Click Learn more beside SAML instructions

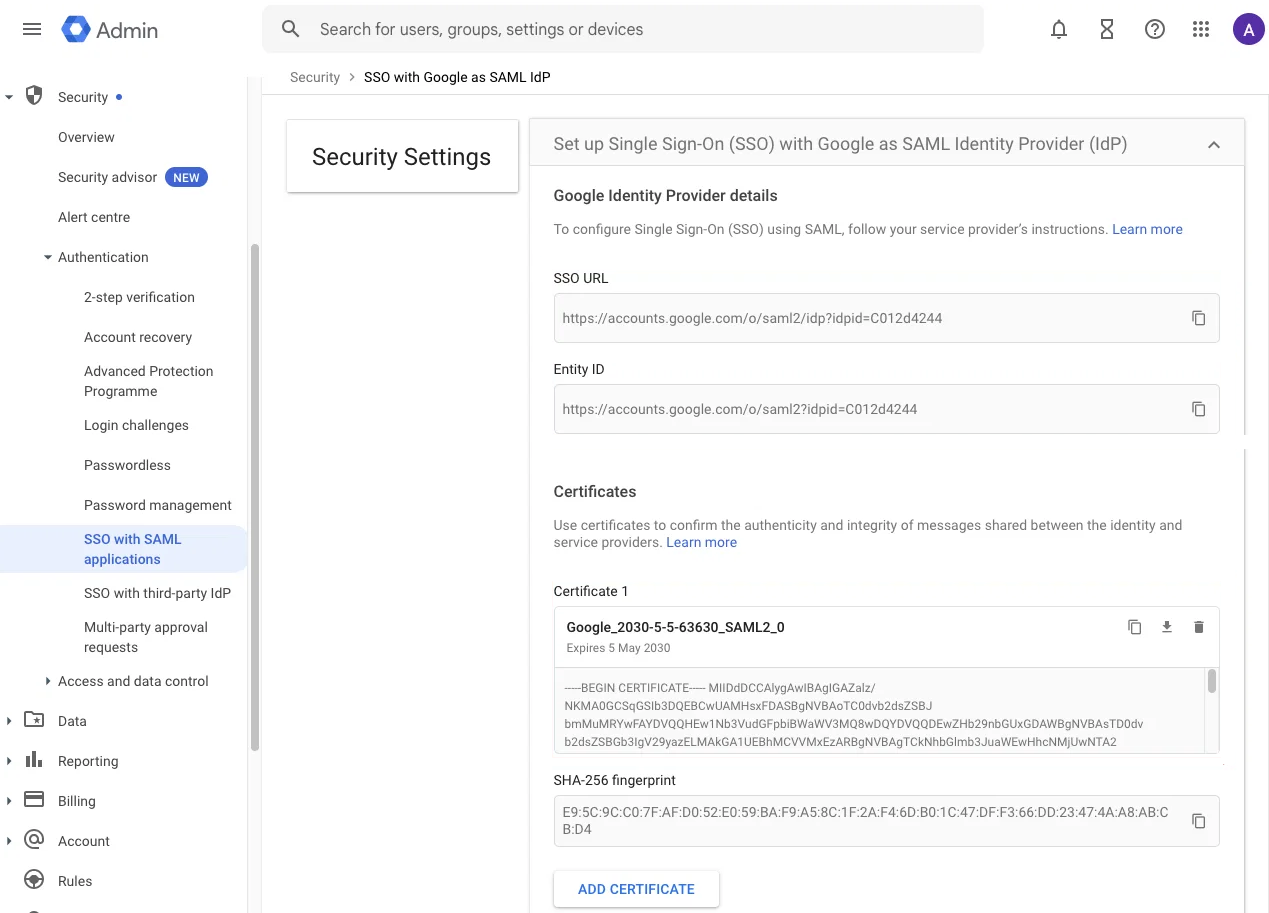(1147, 229)
